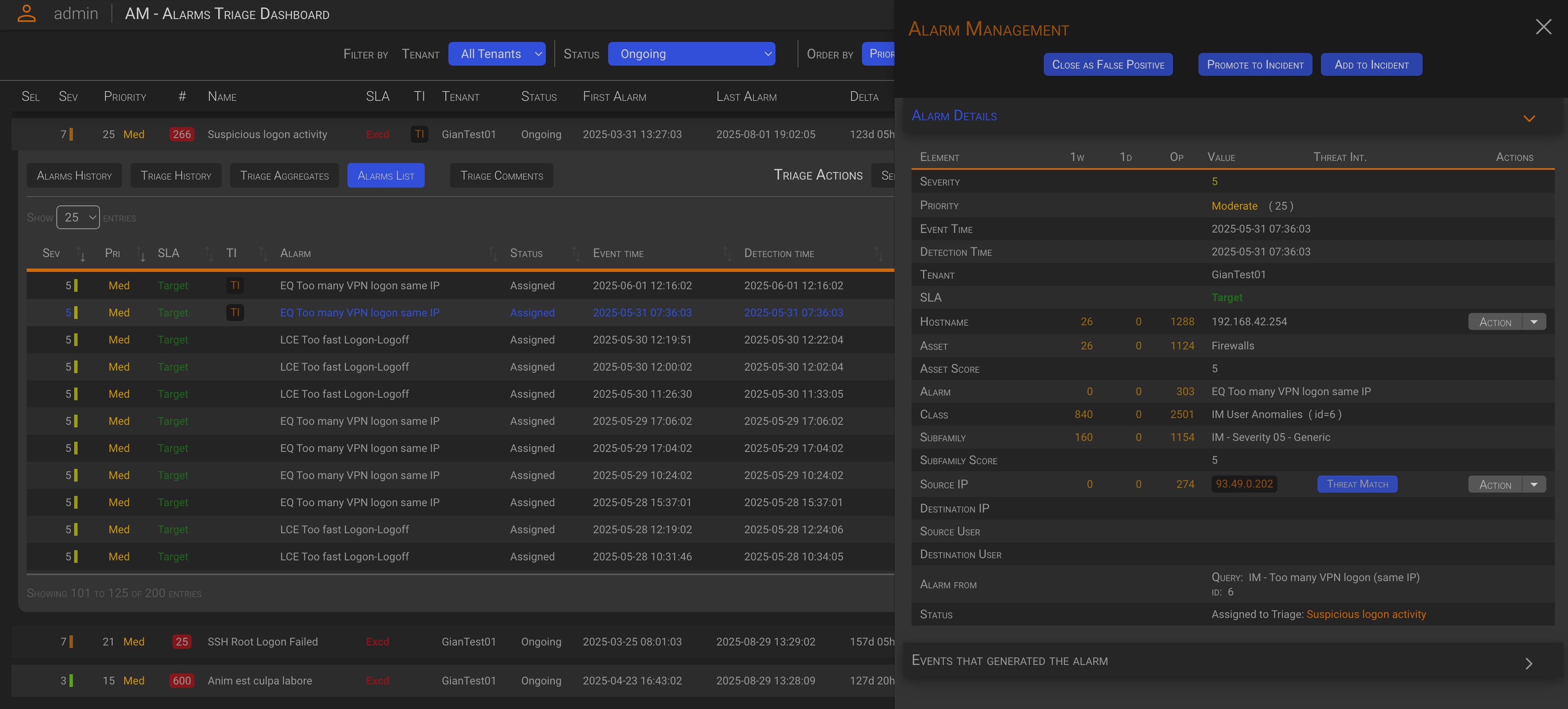Click the admin user profile icon
Screen dimensions: 1568x709
click(x=26, y=14)
